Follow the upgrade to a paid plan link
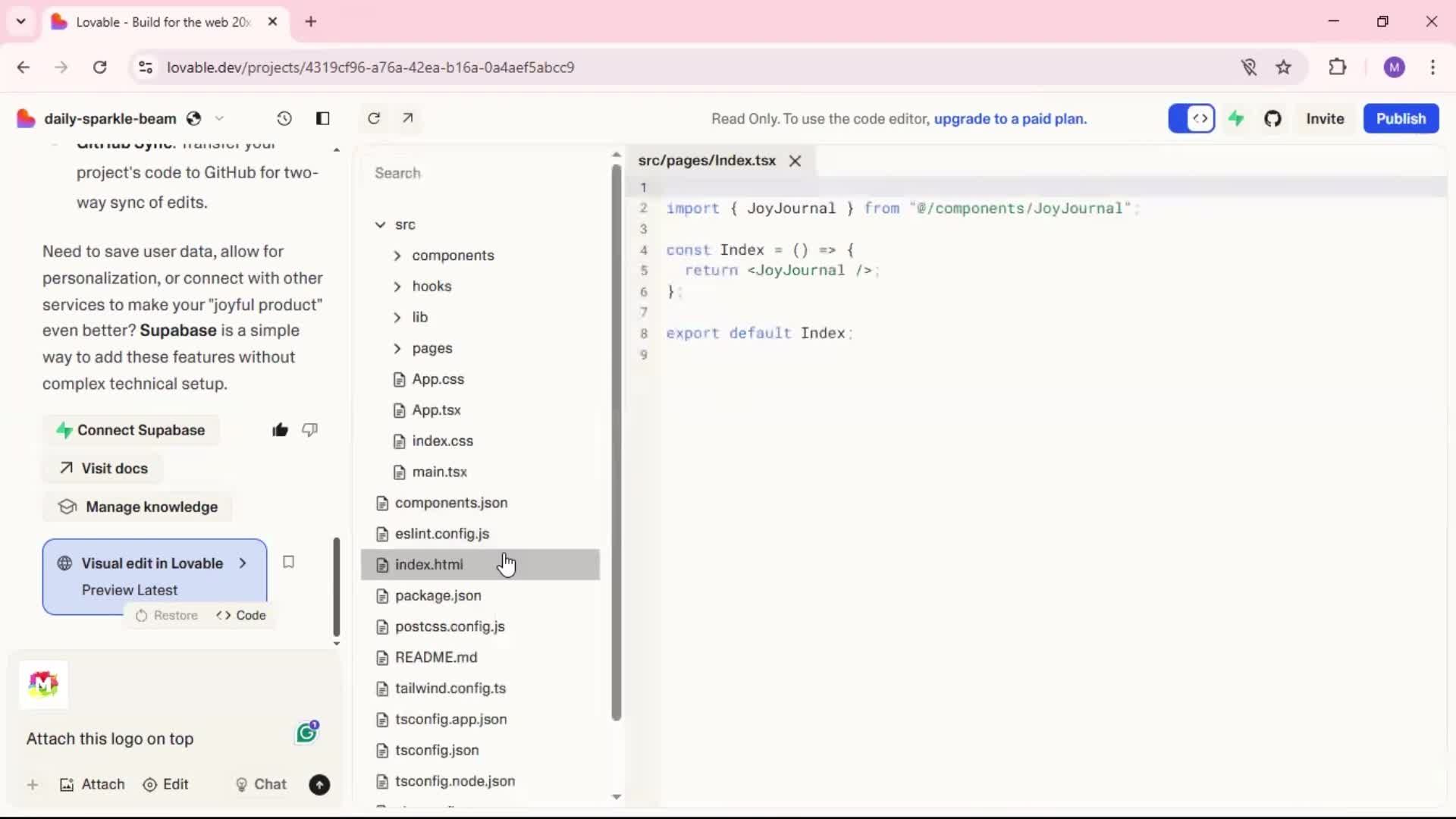The image size is (1456, 819). click(x=1010, y=118)
